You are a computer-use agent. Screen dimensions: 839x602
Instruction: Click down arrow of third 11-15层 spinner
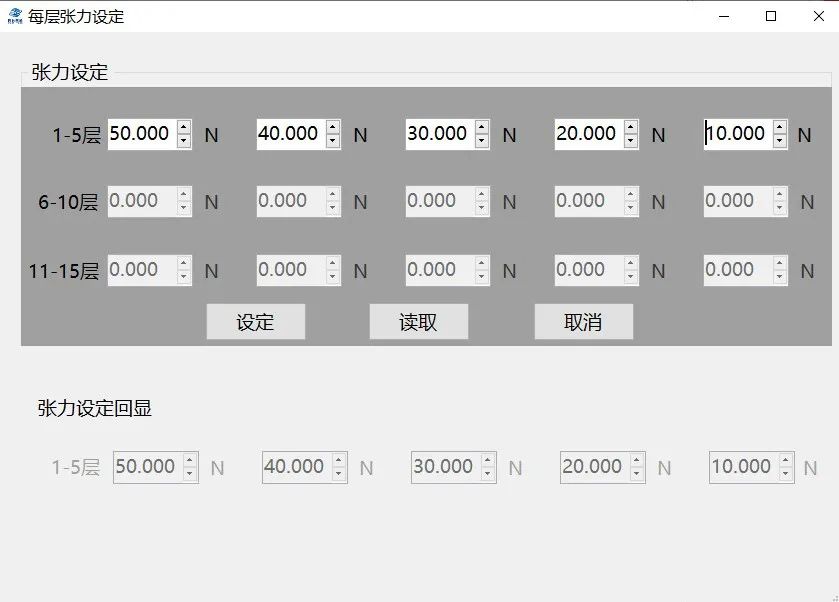click(x=482, y=277)
